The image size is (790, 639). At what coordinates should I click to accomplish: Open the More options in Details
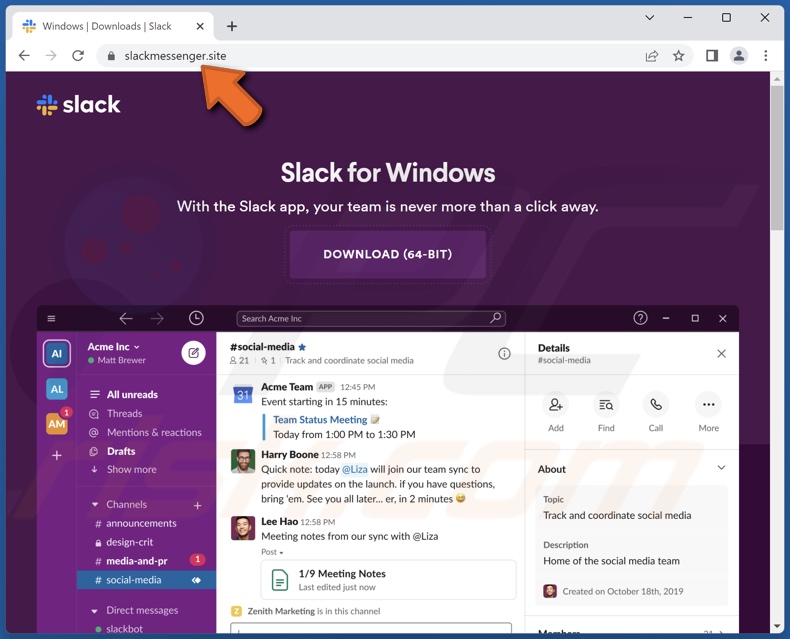pyautogui.click(x=708, y=405)
